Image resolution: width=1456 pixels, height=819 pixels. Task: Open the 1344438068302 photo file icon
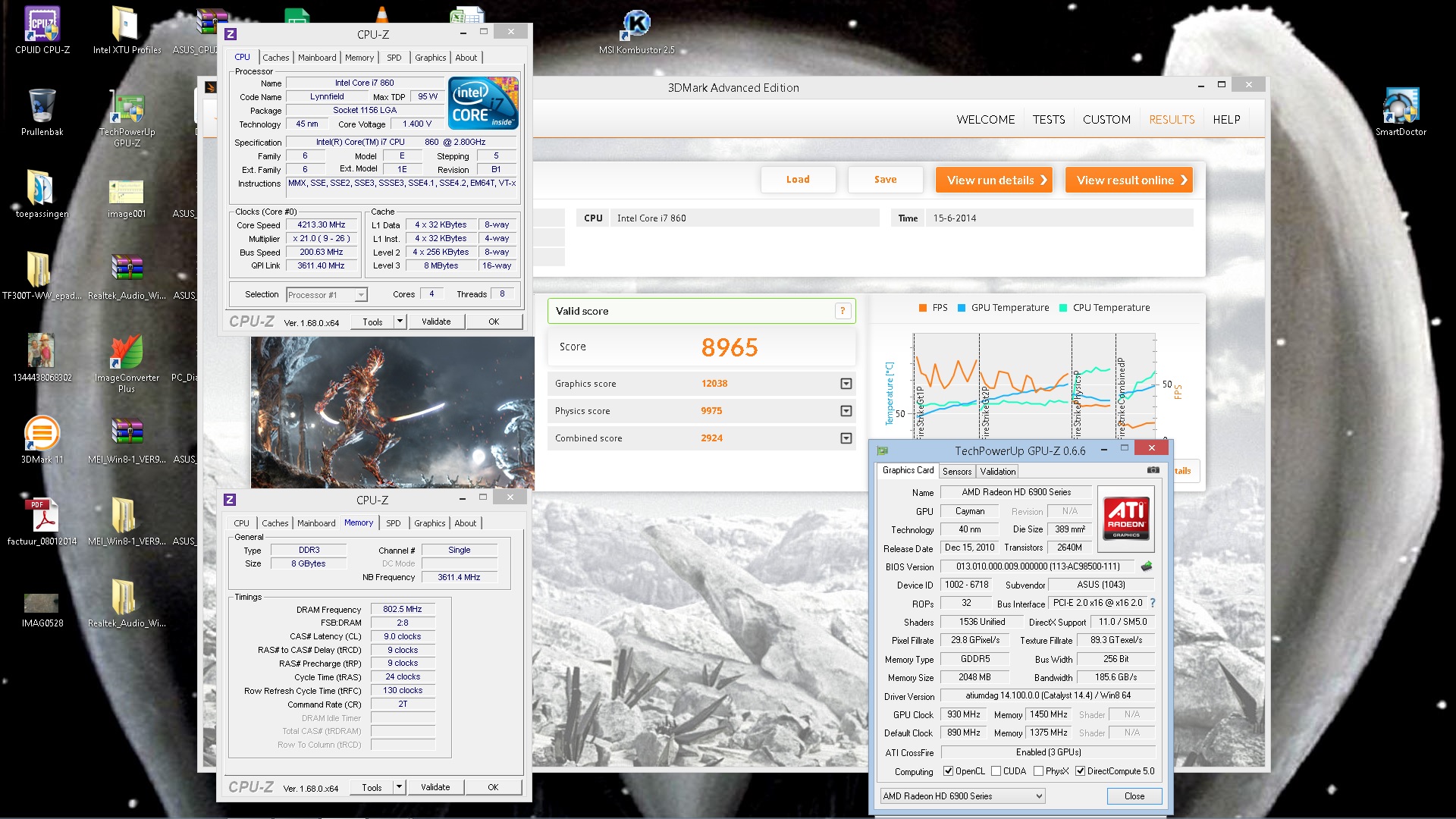[x=42, y=358]
